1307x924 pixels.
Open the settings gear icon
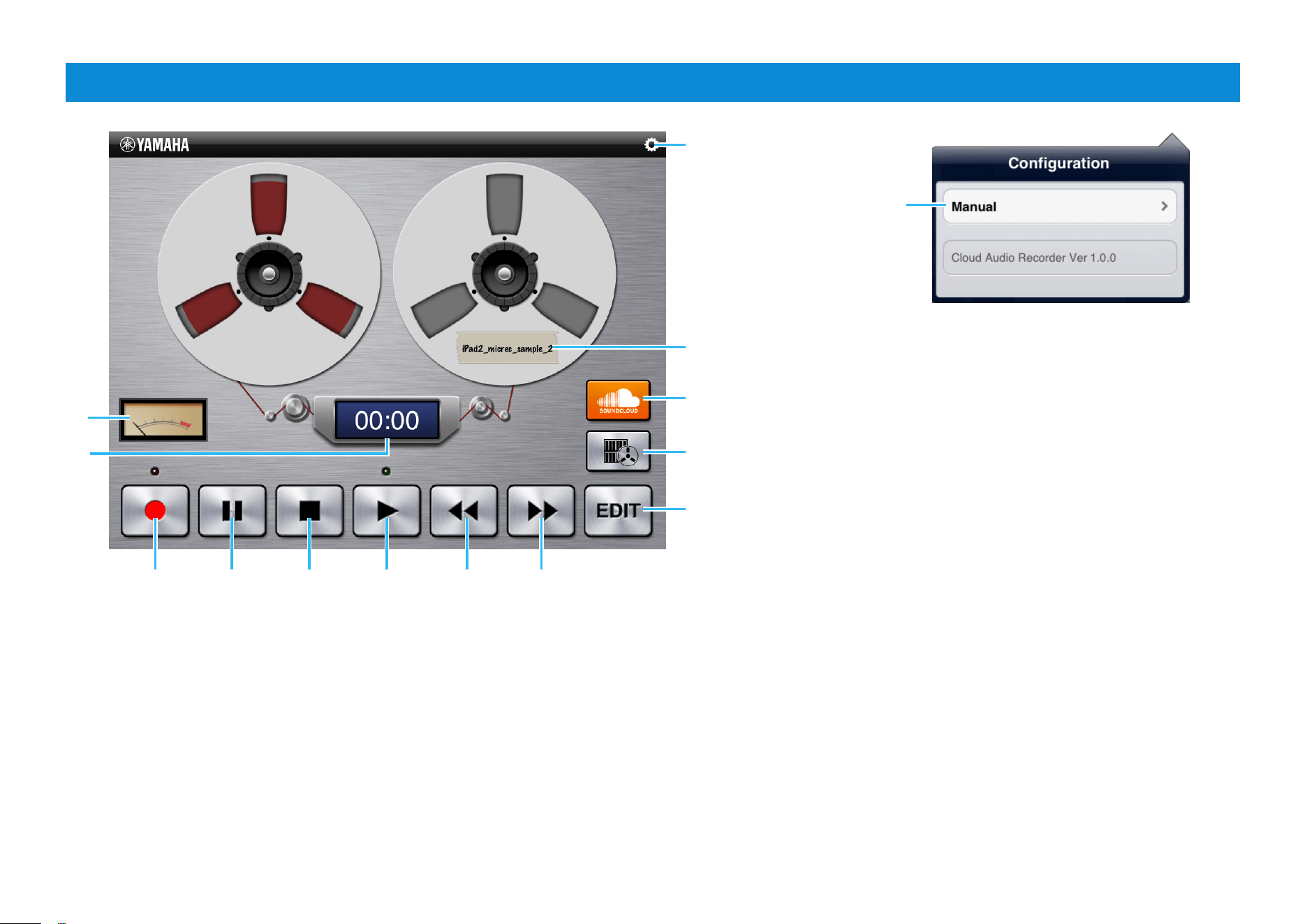click(x=651, y=144)
